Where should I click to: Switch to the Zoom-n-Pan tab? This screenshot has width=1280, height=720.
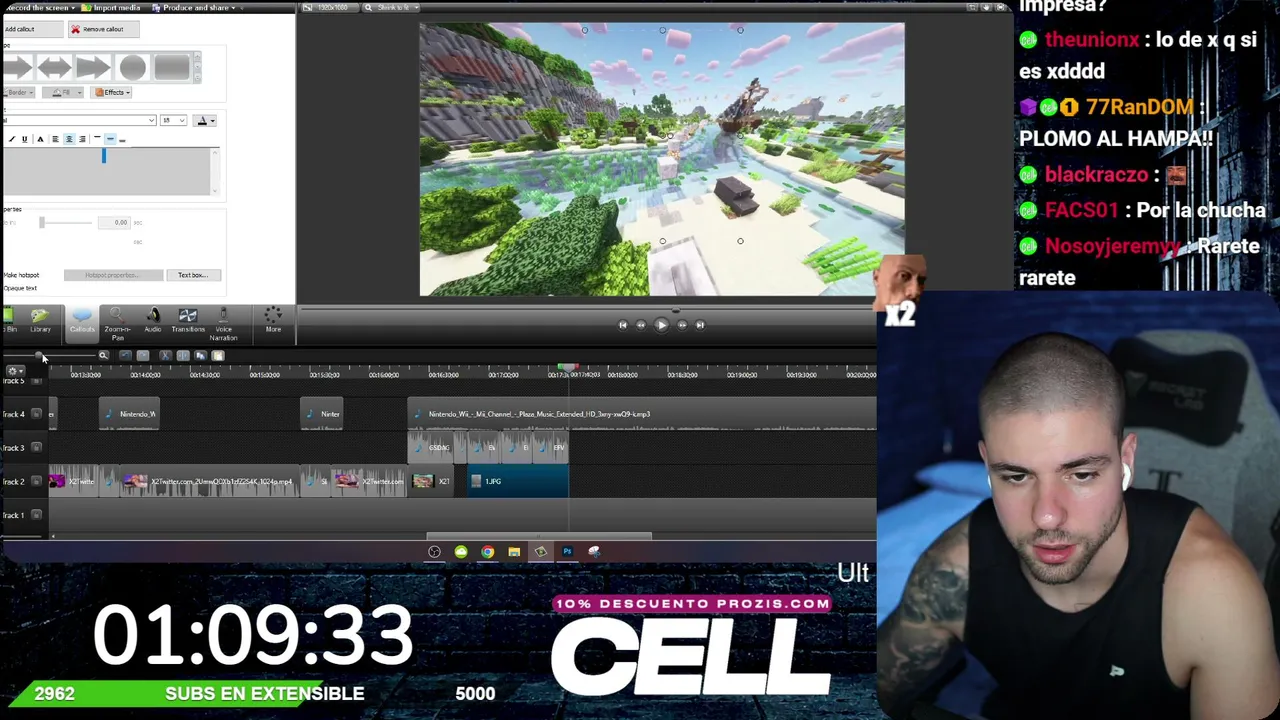[117, 324]
